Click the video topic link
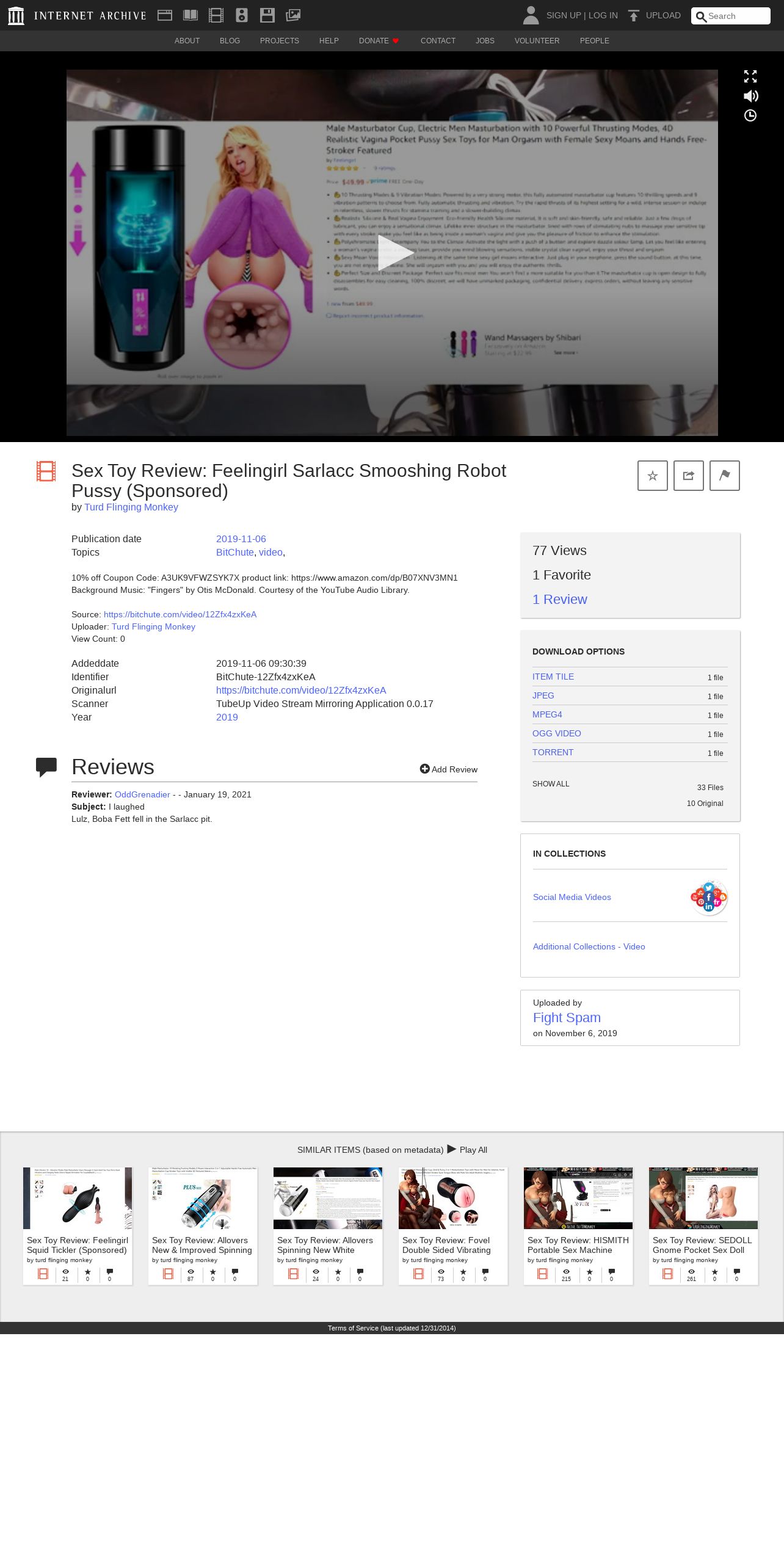Image resolution: width=784 pixels, height=1568 pixels. pos(270,552)
